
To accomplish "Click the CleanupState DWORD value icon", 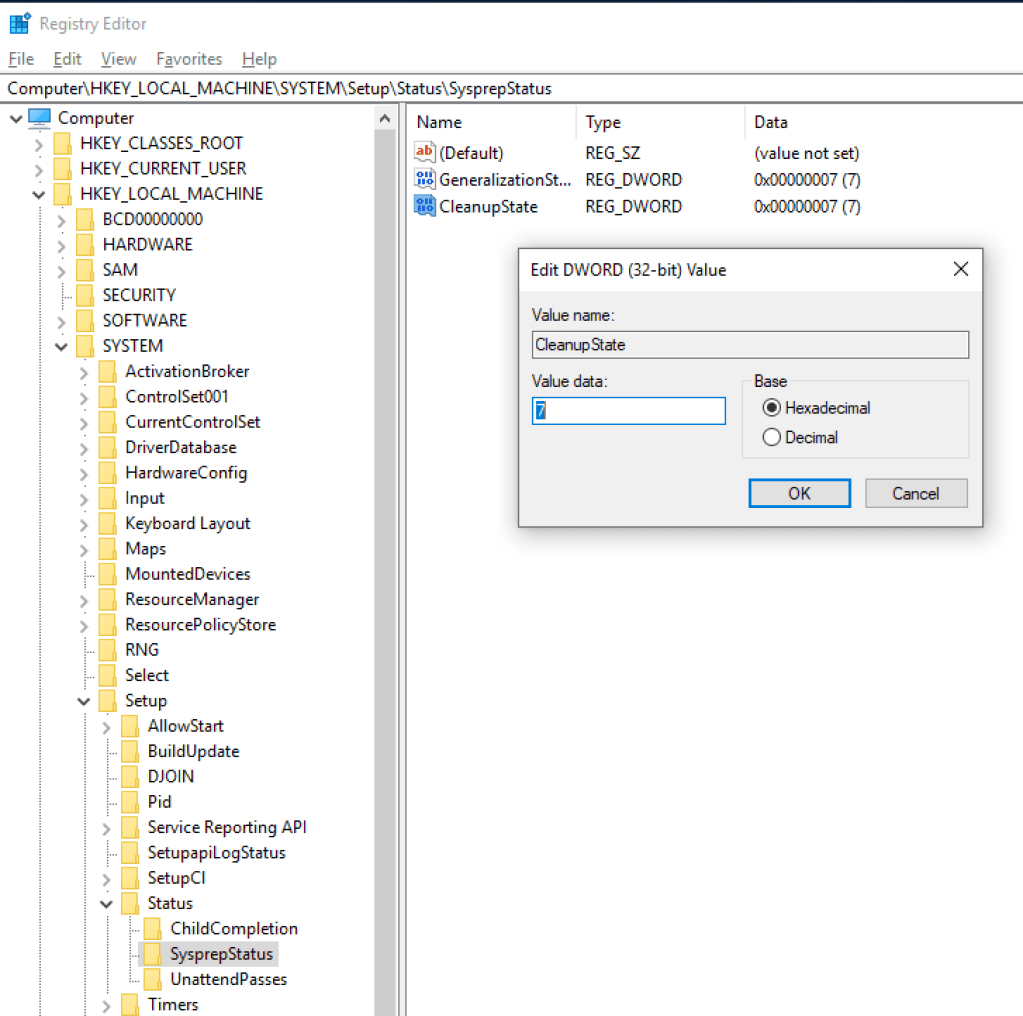I will pyautogui.click(x=425, y=207).
